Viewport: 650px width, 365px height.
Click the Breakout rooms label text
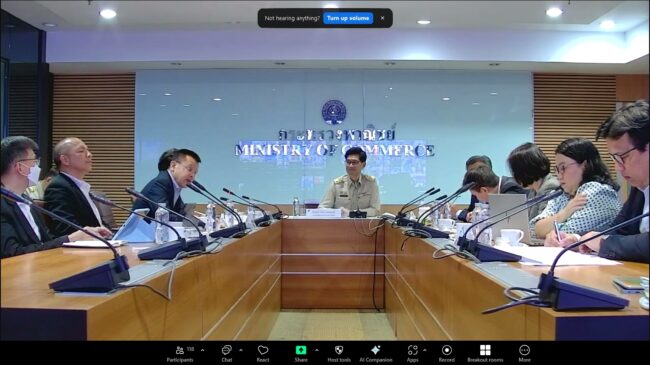point(485,360)
